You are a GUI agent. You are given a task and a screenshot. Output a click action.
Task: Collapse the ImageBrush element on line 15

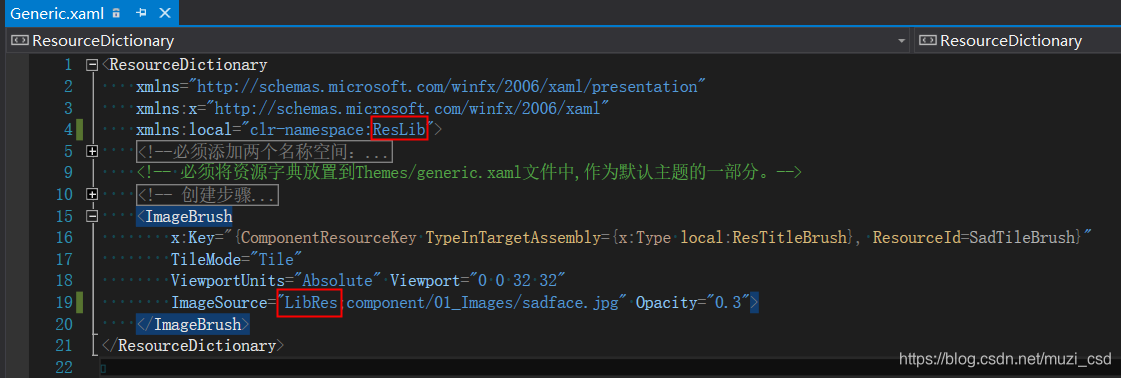point(92,217)
